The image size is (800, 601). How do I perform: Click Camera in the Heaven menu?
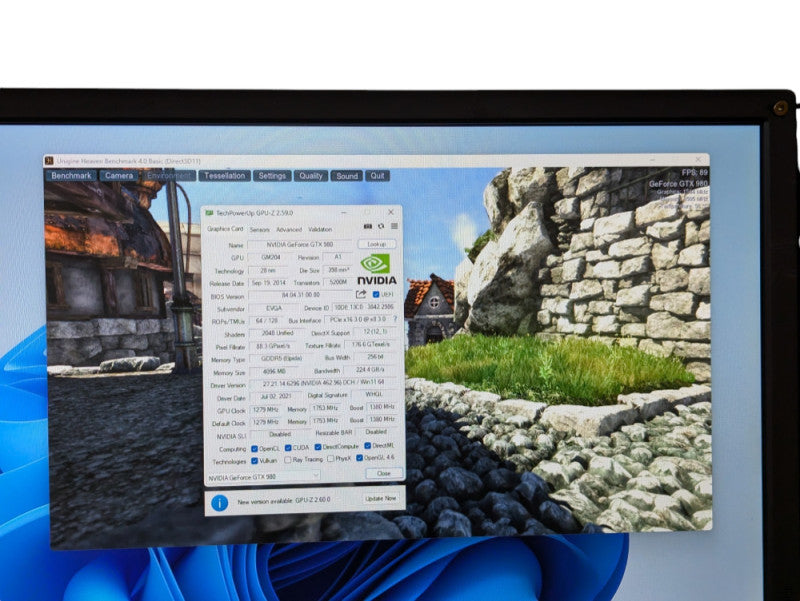tap(119, 176)
